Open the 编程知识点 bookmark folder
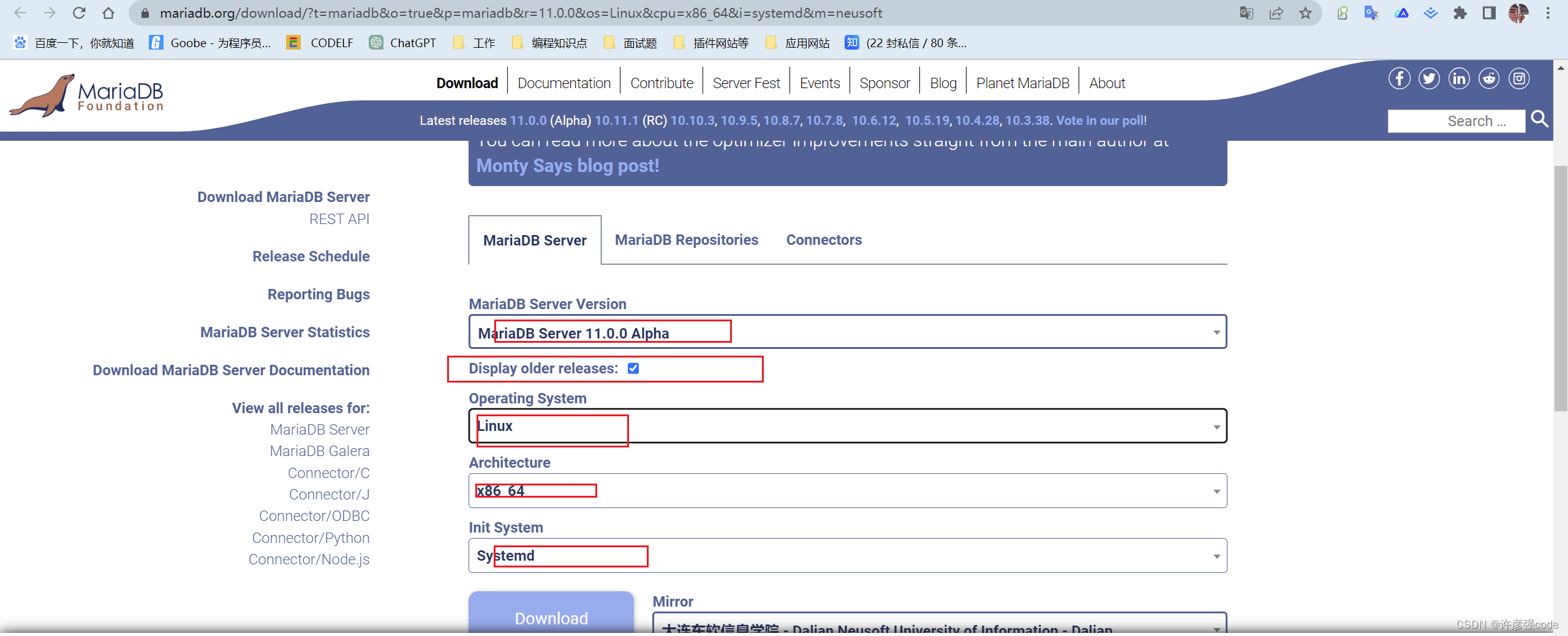1568x636 pixels. pyautogui.click(x=549, y=43)
